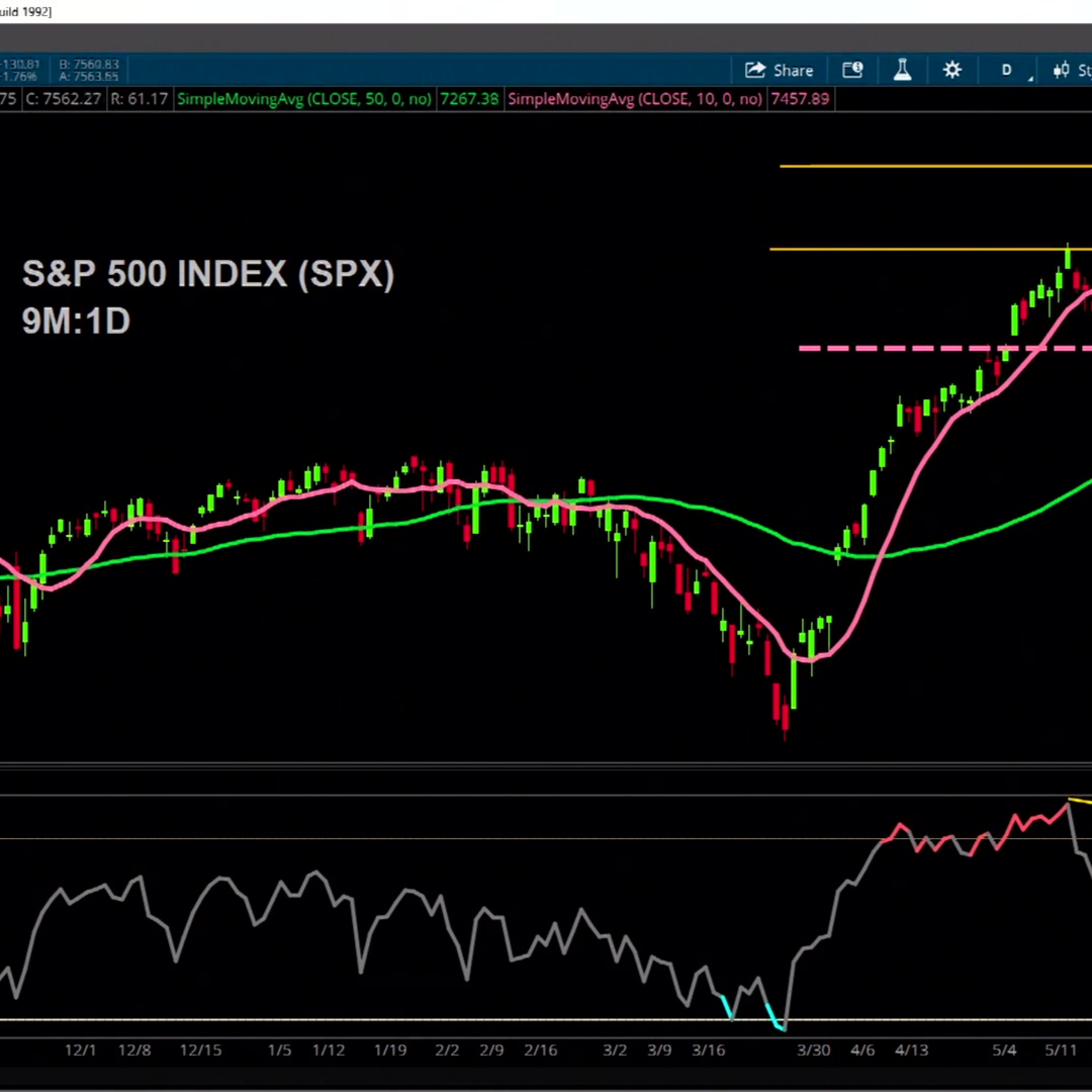
Task: Click the Share button in chart toolbar
Action: coord(779,70)
